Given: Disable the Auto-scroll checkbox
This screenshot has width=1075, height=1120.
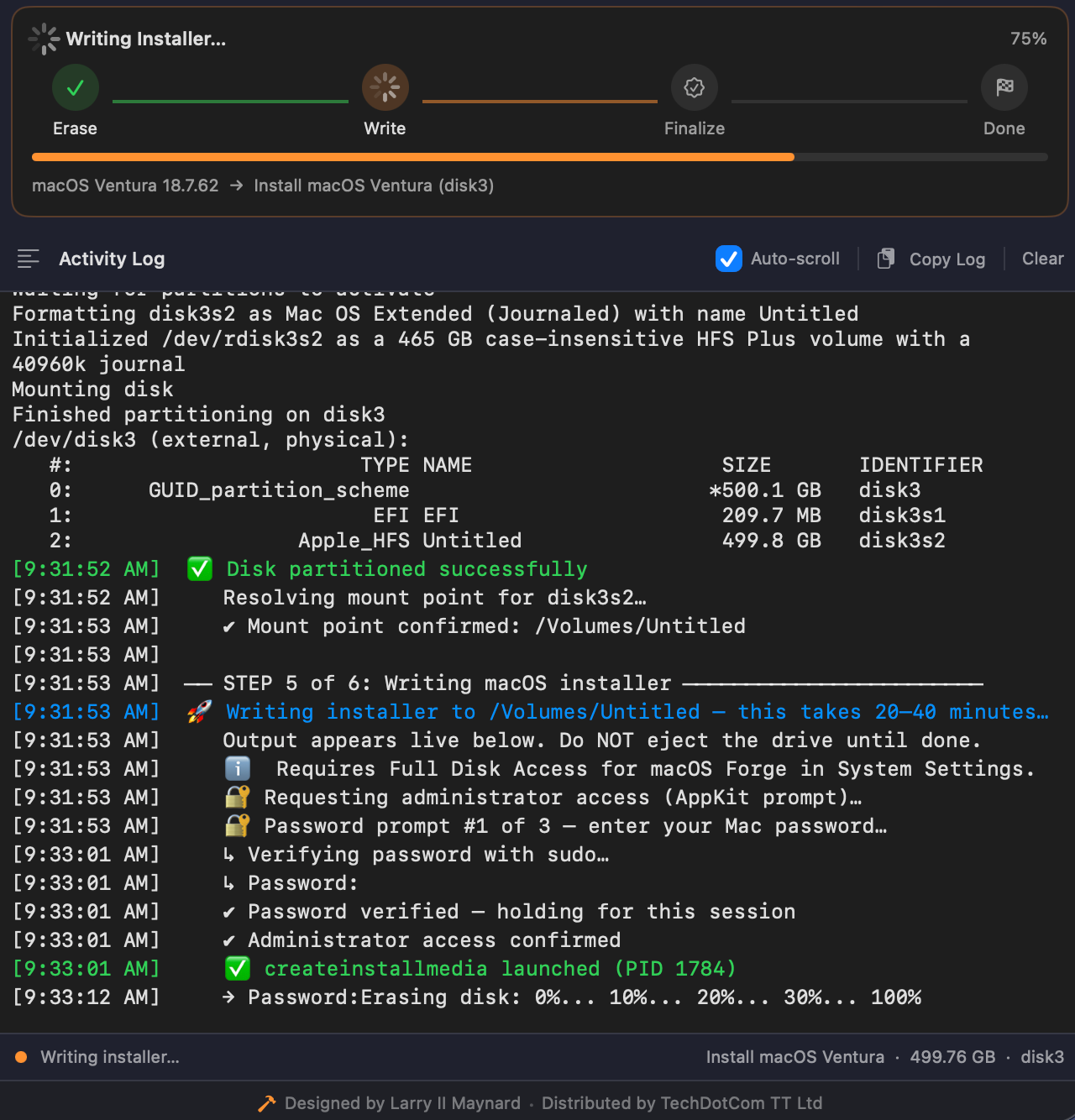Looking at the screenshot, I should pyautogui.click(x=729, y=259).
